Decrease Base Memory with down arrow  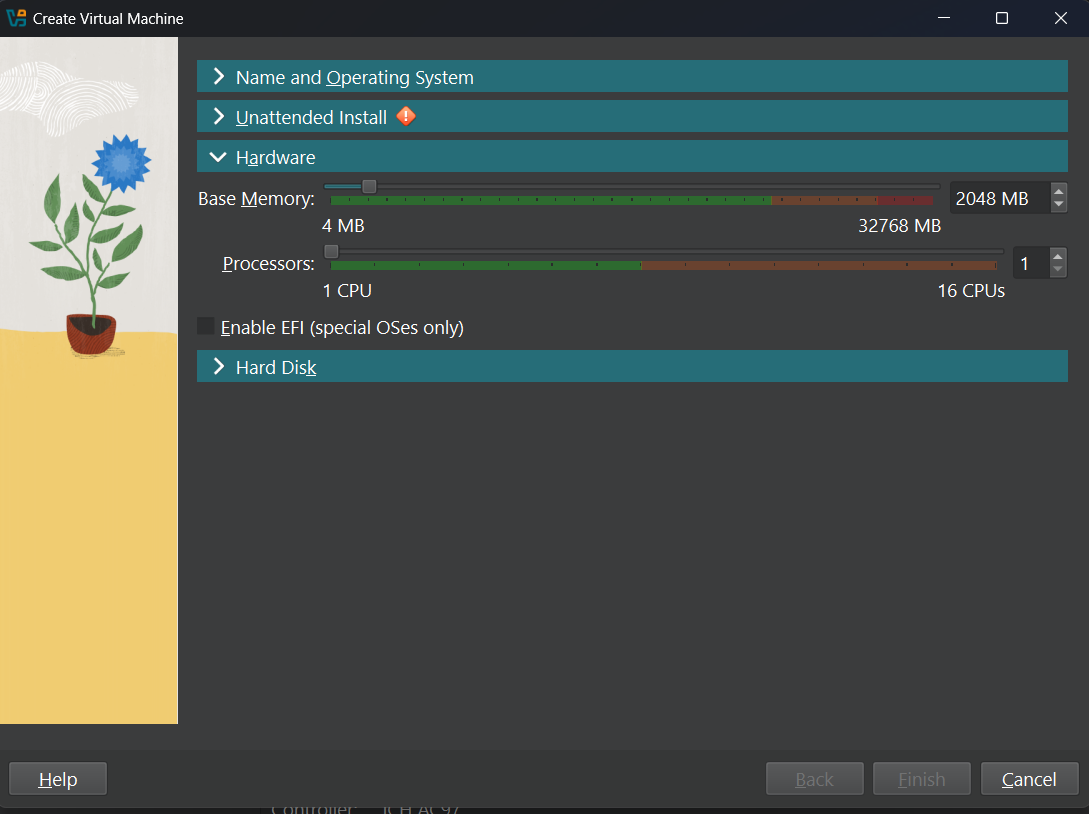pyautogui.click(x=1059, y=205)
